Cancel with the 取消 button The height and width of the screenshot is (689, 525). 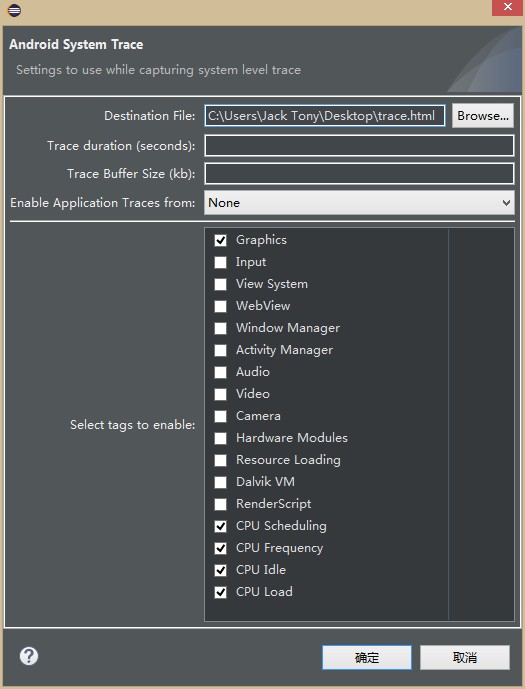[465, 657]
